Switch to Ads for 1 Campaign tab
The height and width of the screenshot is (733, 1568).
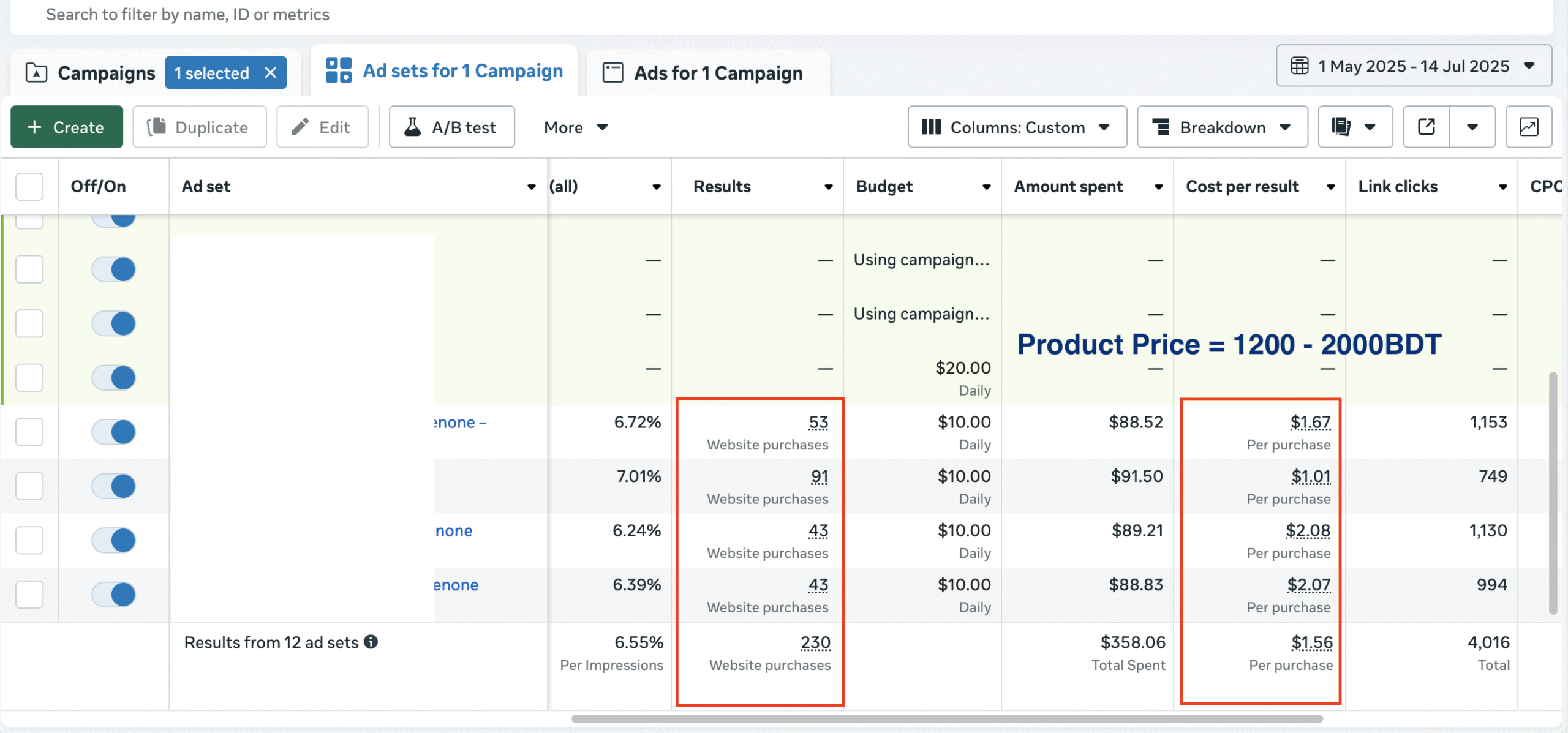[x=707, y=73]
